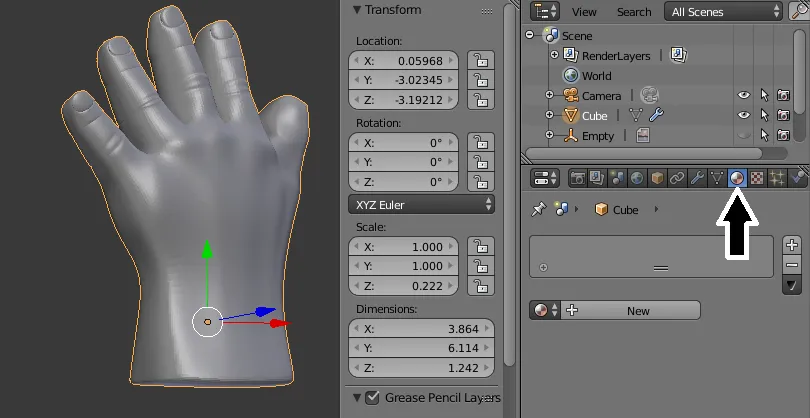
Task: Open the Mesh Data triangle tab
Action: tap(717, 178)
